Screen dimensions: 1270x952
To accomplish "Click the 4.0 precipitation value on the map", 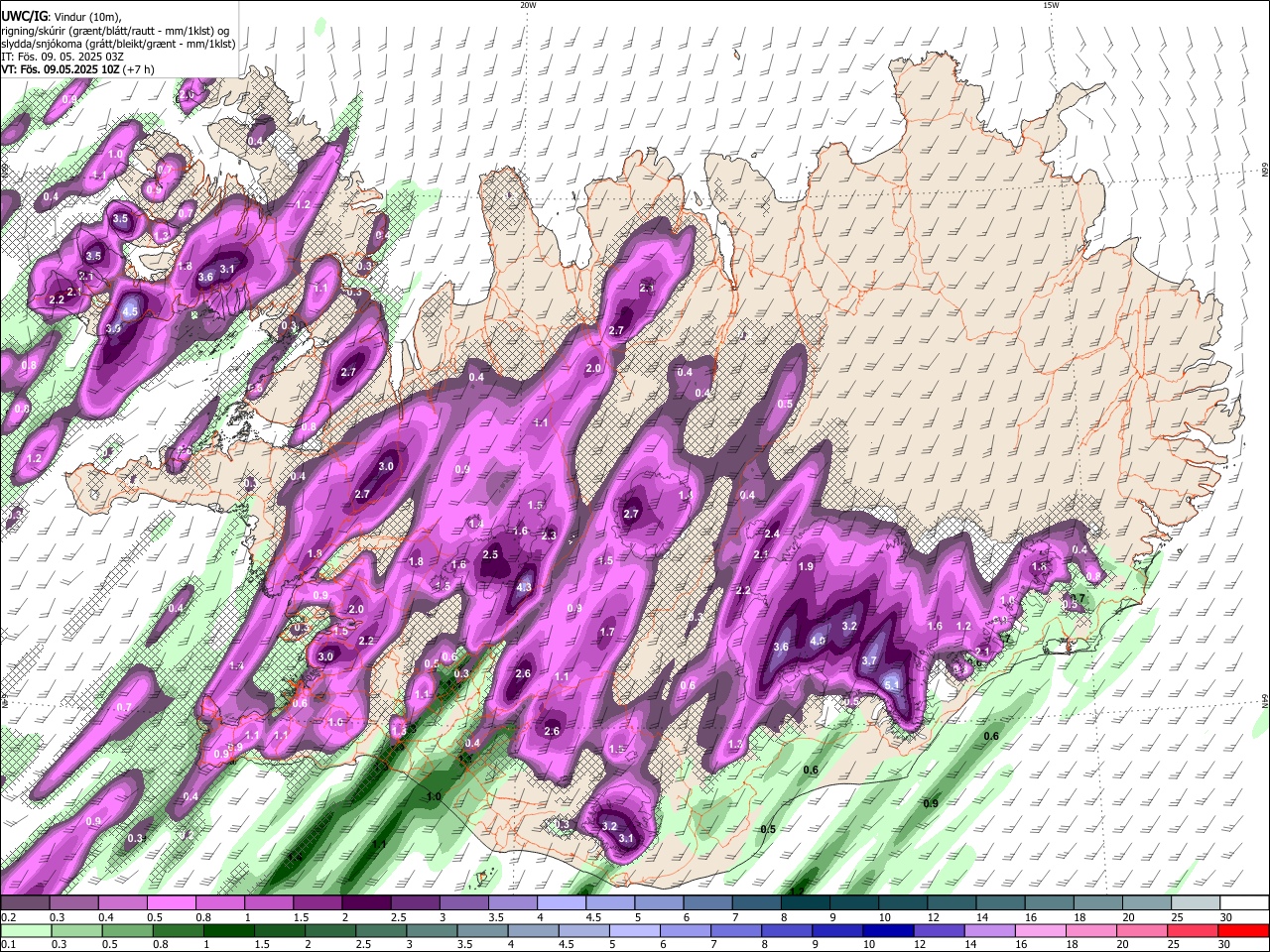I will [818, 641].
